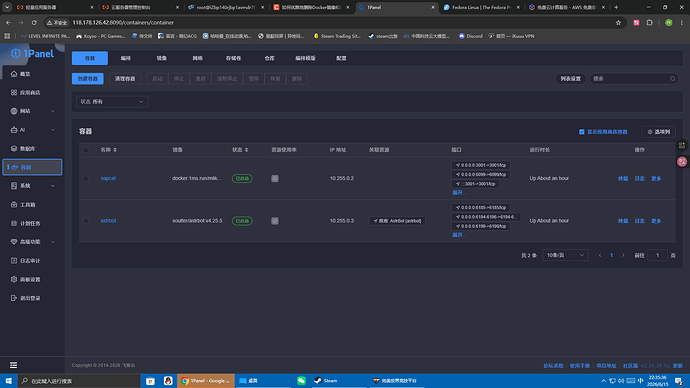
Task: Expand napcat port list via 展开
Action: point(458,193)
